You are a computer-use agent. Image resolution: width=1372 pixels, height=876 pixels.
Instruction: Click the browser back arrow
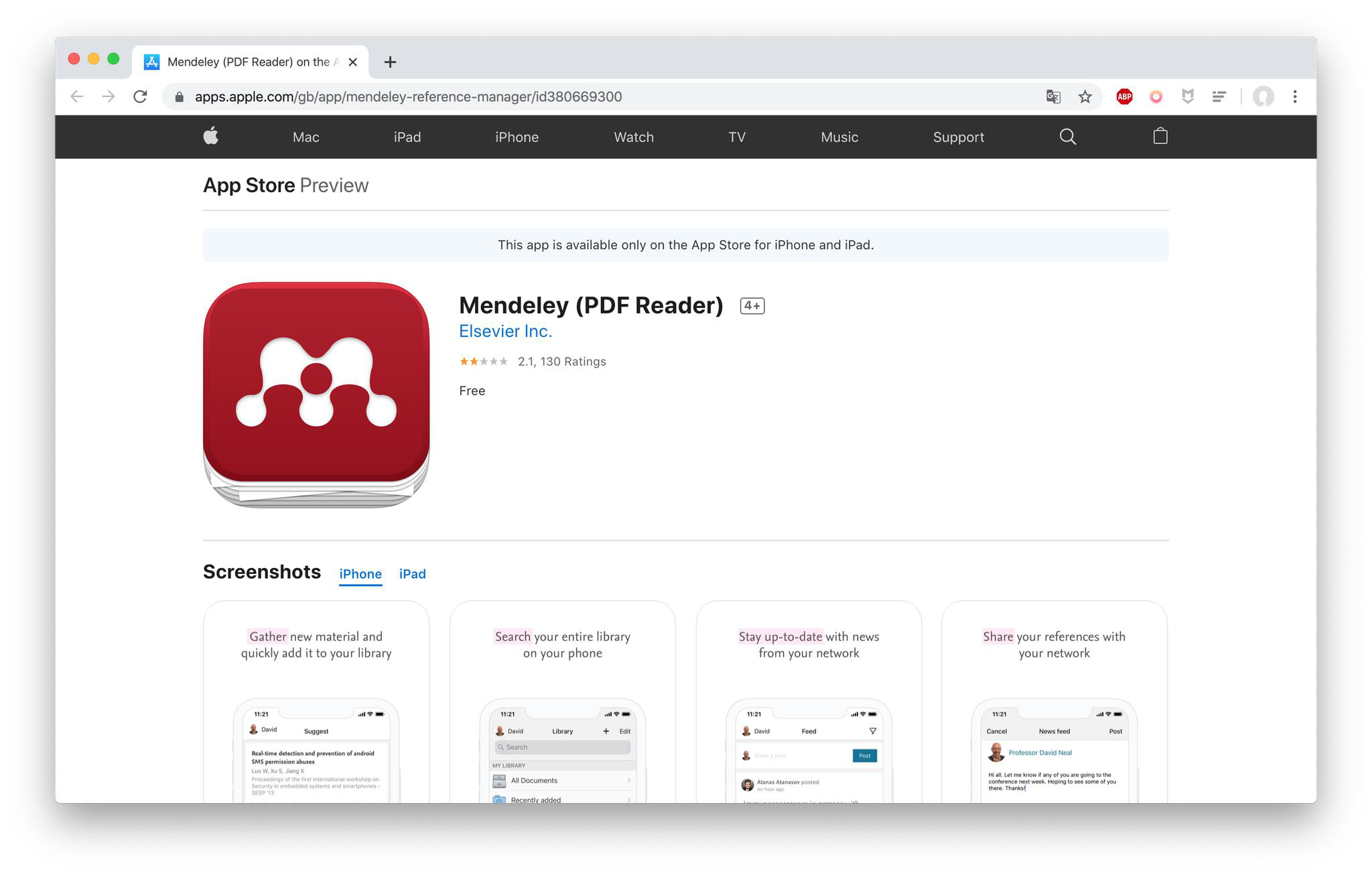(77, 96)
